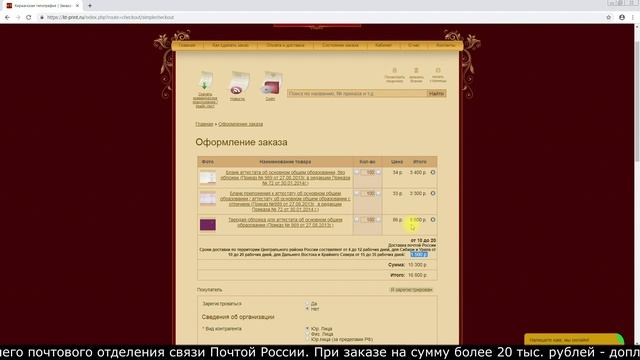Open the Сайт icon with red wallet
Image resolution: width=640 pixels, height=360 pixels.
[x=271, y=83]
